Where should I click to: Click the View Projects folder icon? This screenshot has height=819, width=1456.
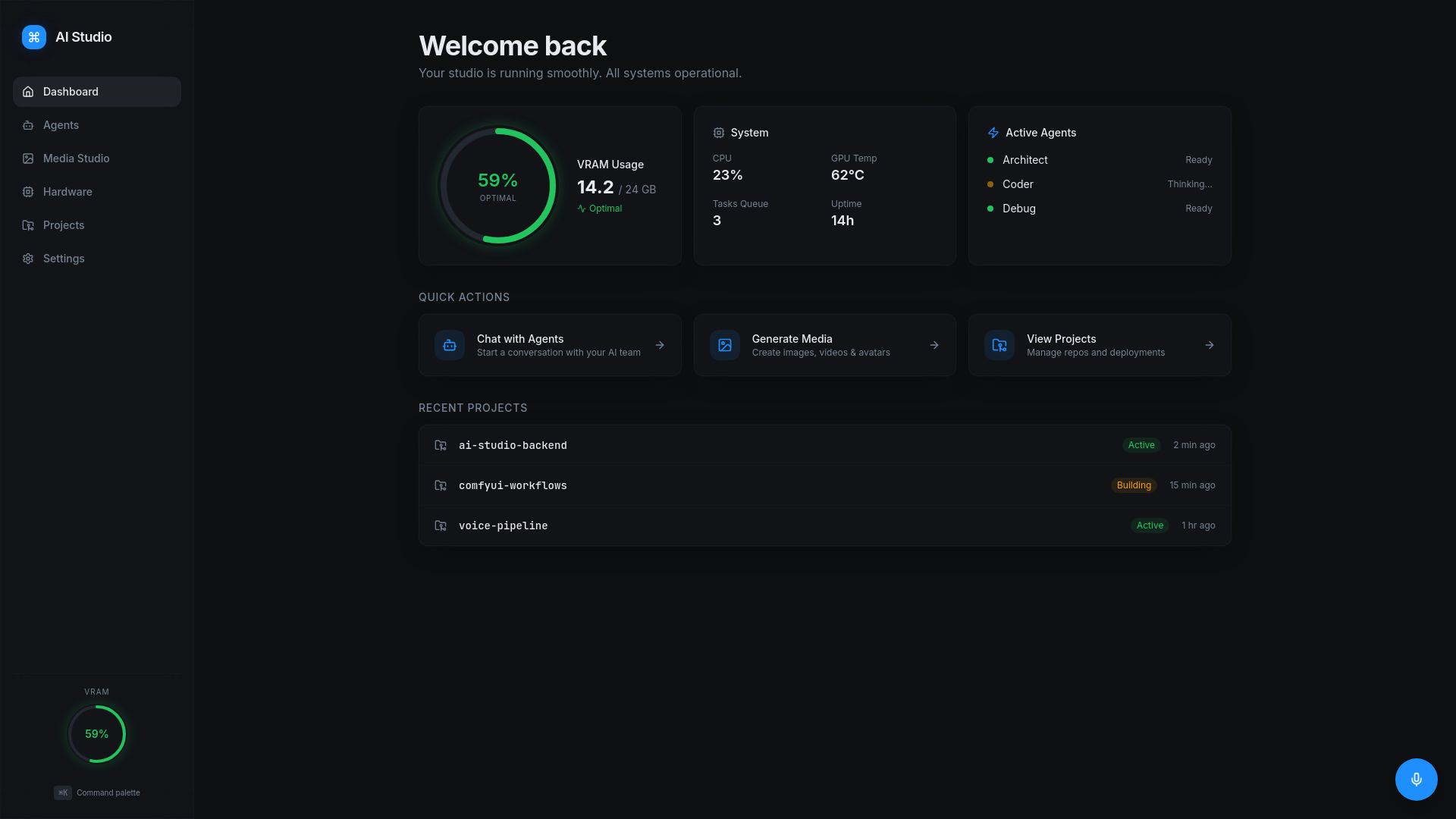pos(999,345)
